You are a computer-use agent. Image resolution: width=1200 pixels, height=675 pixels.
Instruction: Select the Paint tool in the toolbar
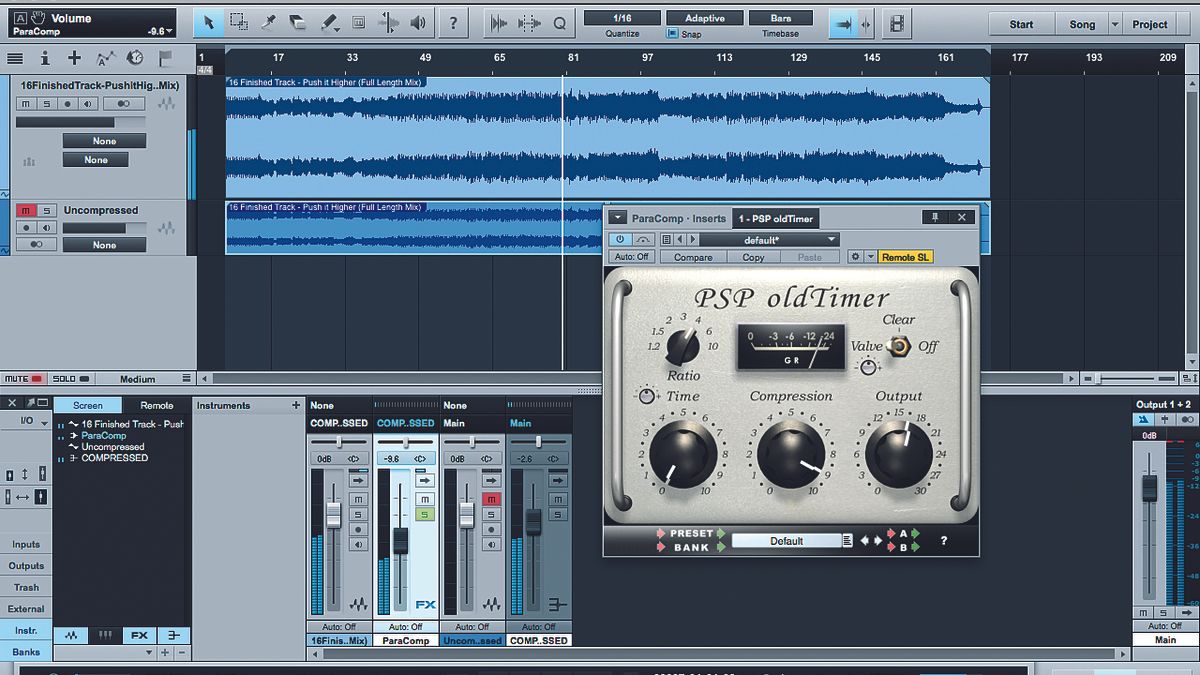pos(330,22)
